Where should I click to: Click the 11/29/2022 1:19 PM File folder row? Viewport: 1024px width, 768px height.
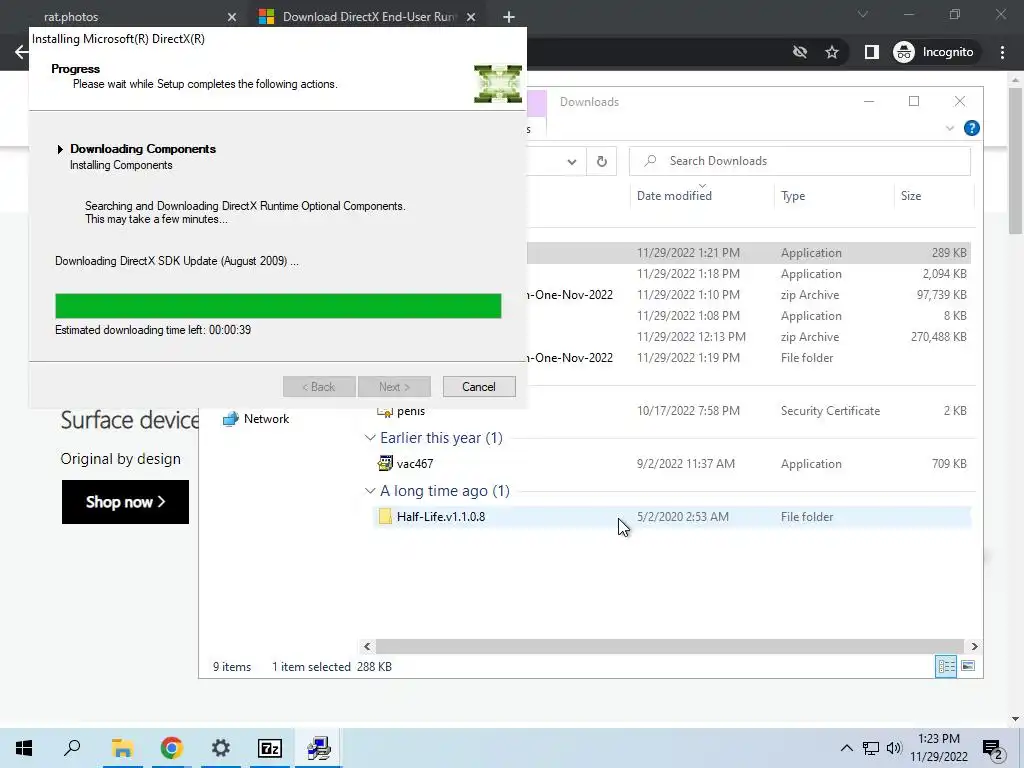coord(748,357)
